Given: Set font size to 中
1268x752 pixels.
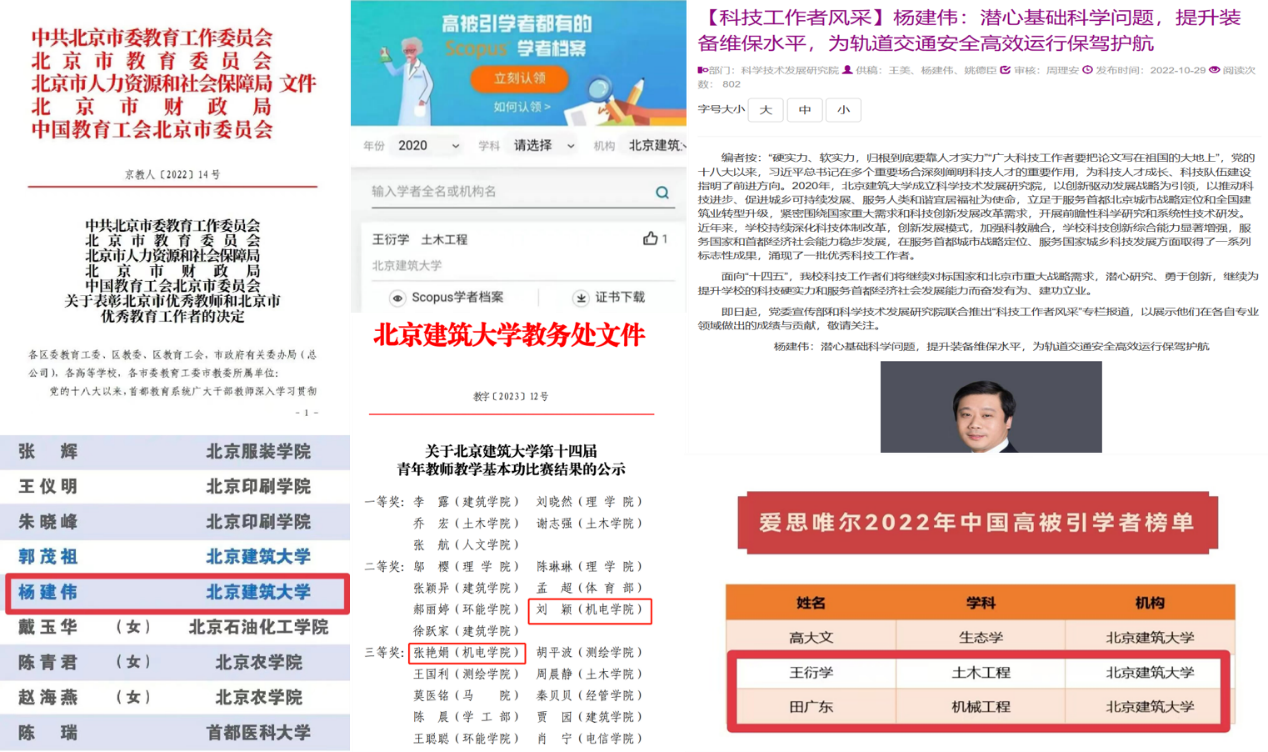Looking at the screenshot, I should tap(805, 110).
